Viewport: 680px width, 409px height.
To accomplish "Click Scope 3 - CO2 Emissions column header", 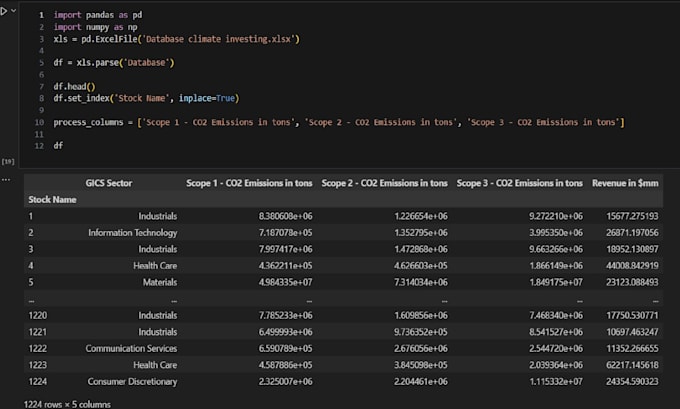I will coord(520,183).
